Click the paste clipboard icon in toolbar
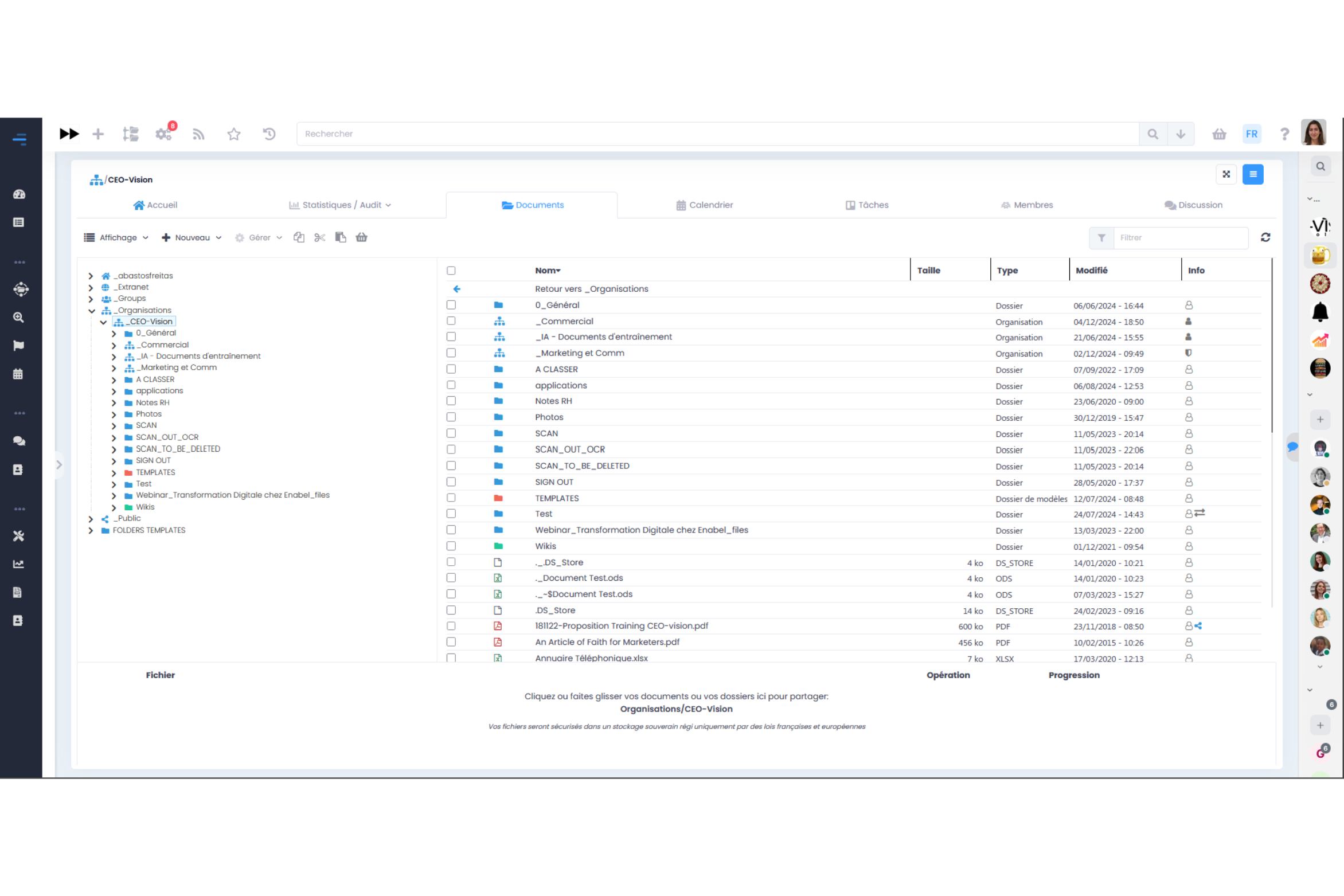Viewport: 1344px width, 896px height. pos(341,237)
